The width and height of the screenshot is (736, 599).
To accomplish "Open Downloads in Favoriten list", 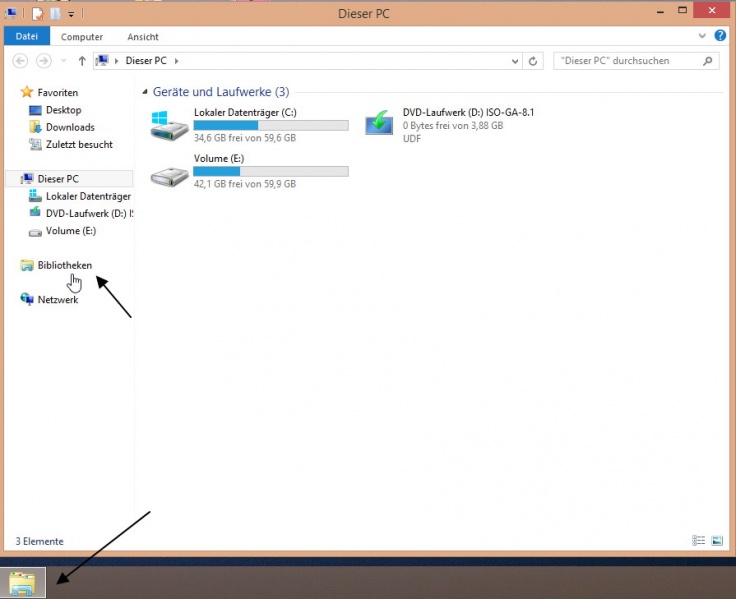I will [x=70, y=127].
